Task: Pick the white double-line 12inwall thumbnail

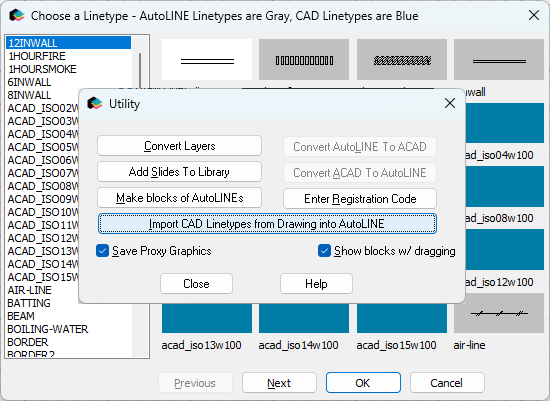Action: coord(207,59)
